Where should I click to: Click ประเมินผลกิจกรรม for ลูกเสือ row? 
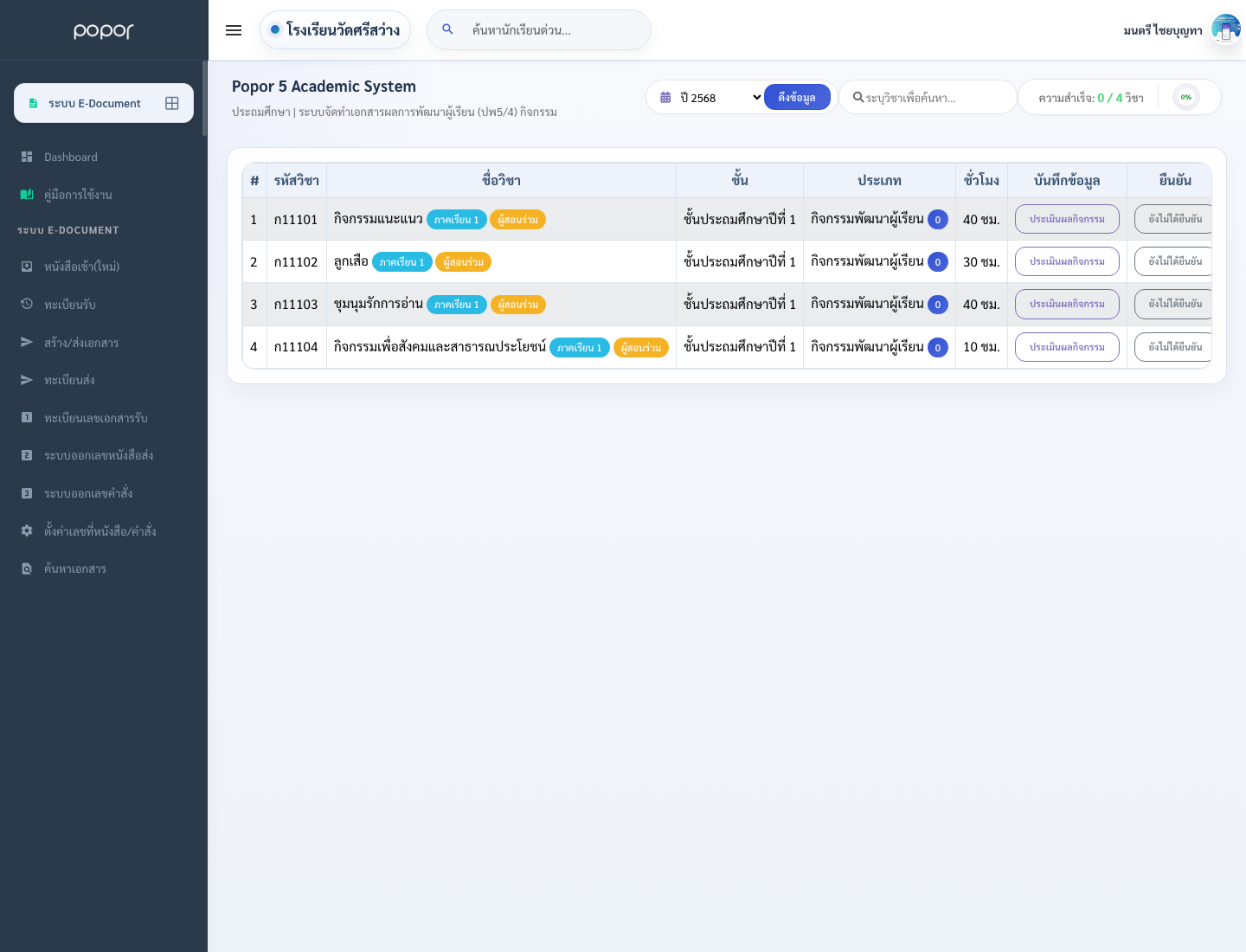(1067, 261)
